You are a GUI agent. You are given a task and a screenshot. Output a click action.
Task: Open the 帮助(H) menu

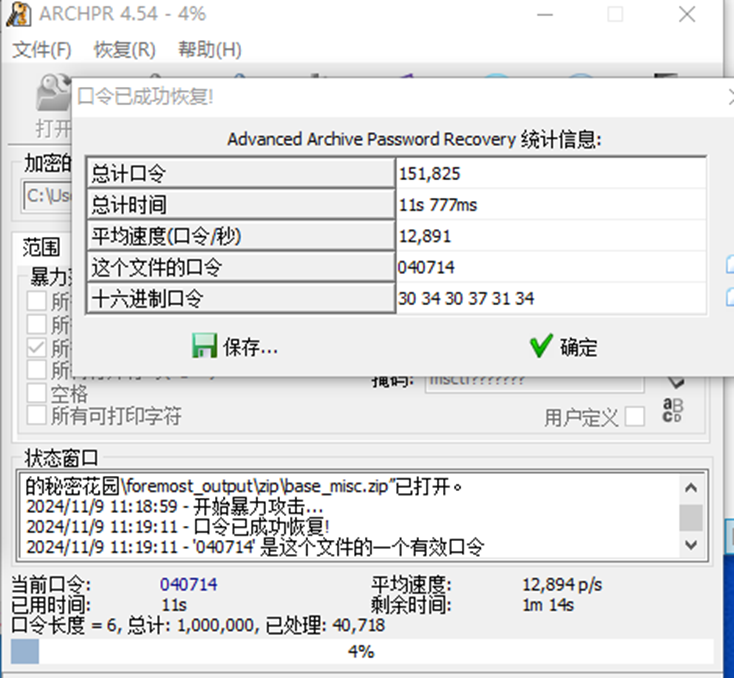[210, 50]
